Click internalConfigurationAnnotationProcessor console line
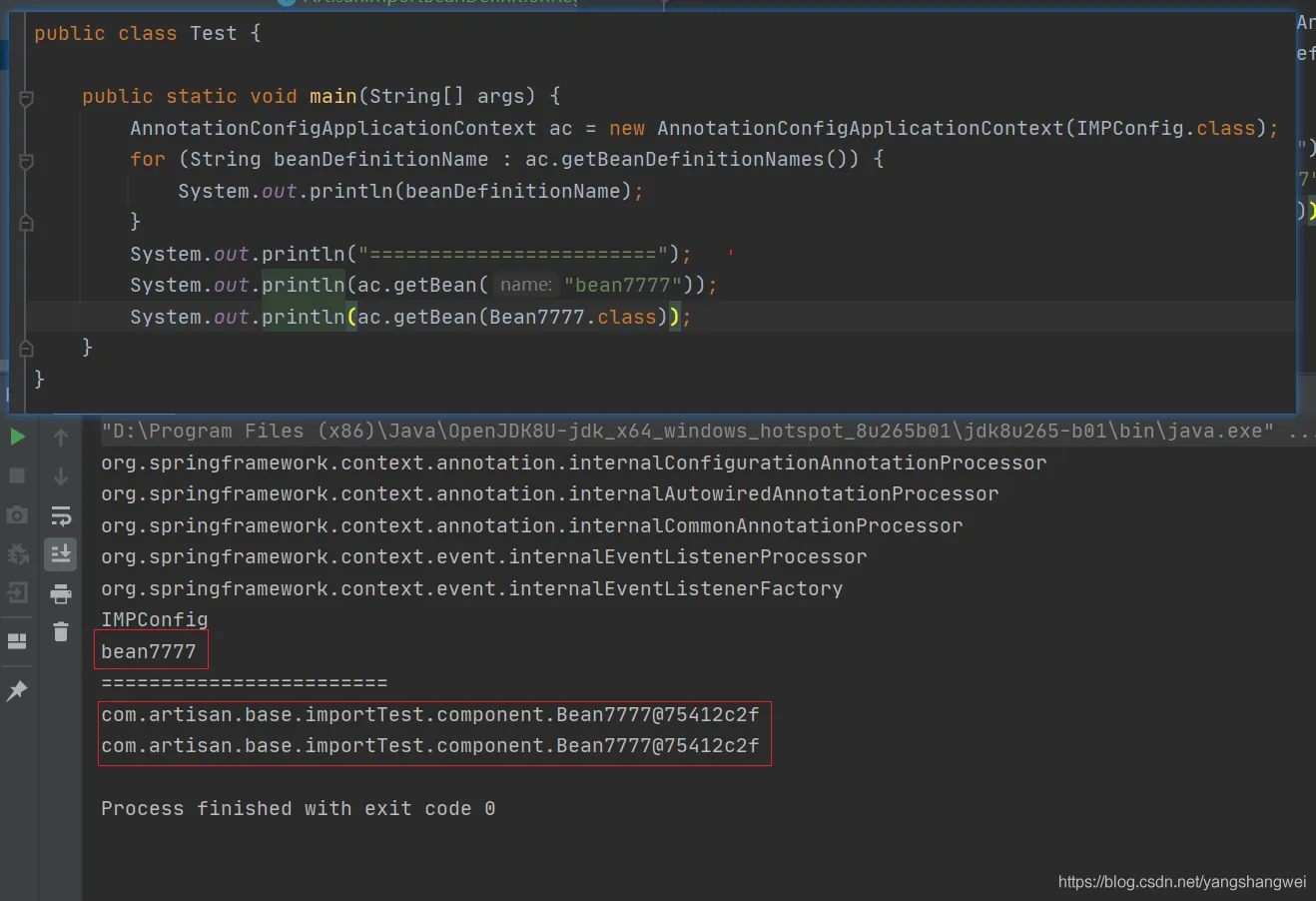The height and width of the screenshot is (901, 1316). click(x=574, y=462)
